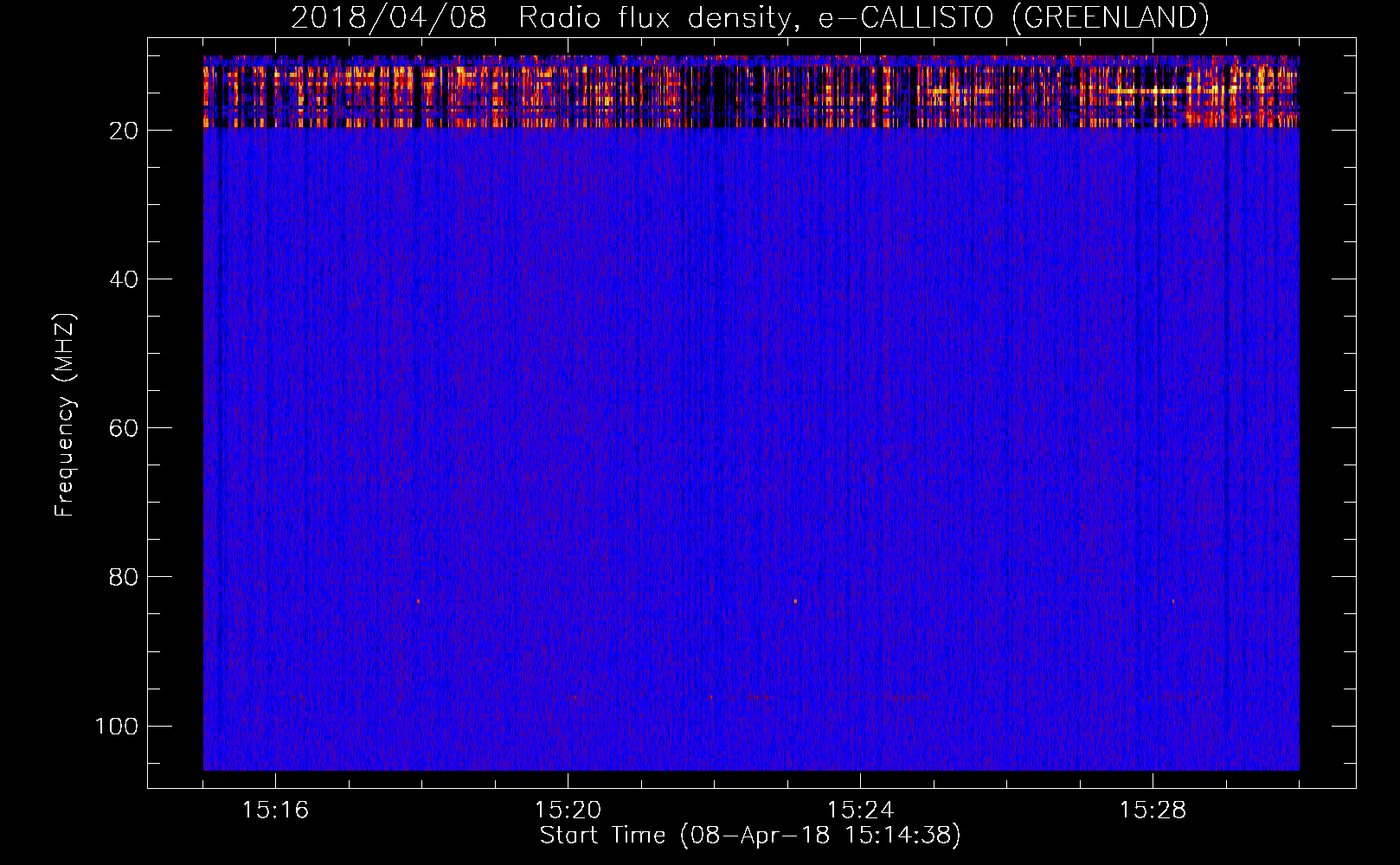
Task: Click the 60 MHz frequency tick label
Action: click(x=125, y=428)
